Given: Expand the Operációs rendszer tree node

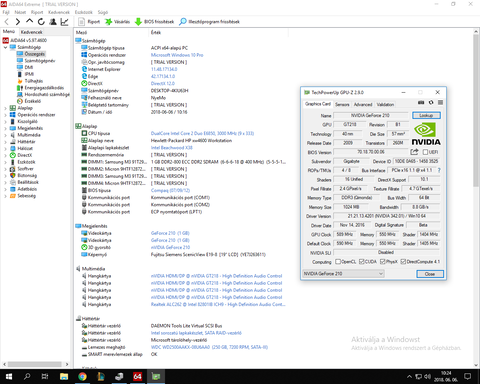Looking at the screenshot, I should click(x=5, y=115).
